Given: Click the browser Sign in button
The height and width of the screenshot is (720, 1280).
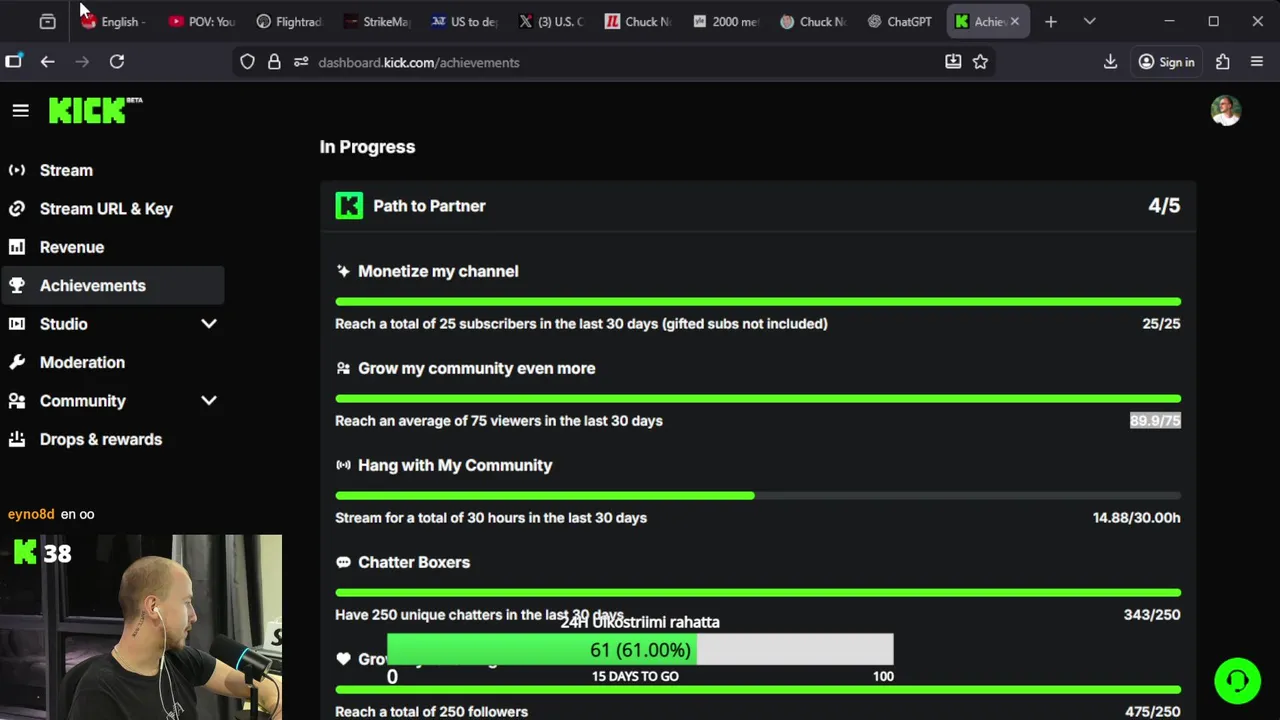Looking at the screenshot, I should tap(1166, 62).
